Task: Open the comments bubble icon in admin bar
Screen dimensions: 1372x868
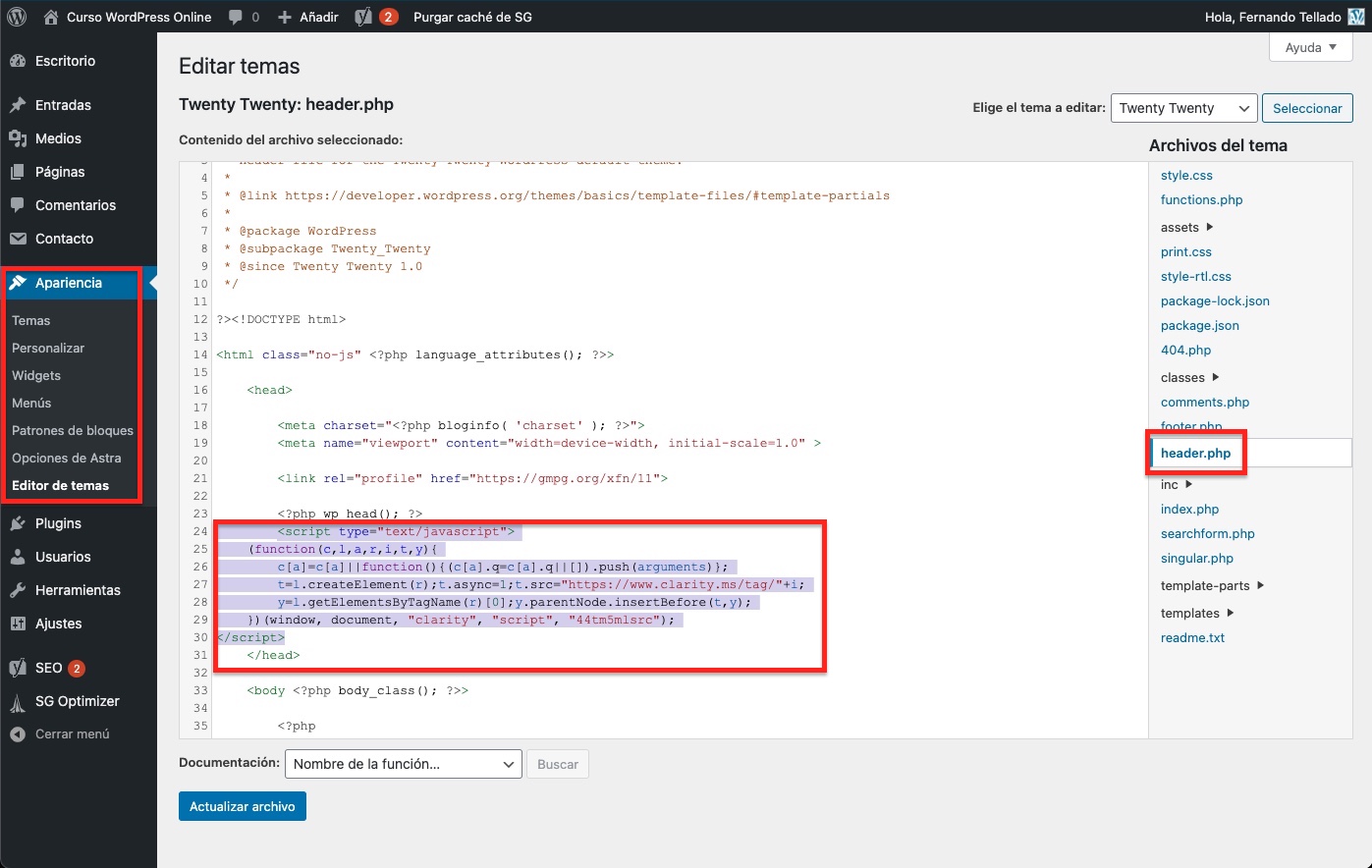Action: pos(237,17)
